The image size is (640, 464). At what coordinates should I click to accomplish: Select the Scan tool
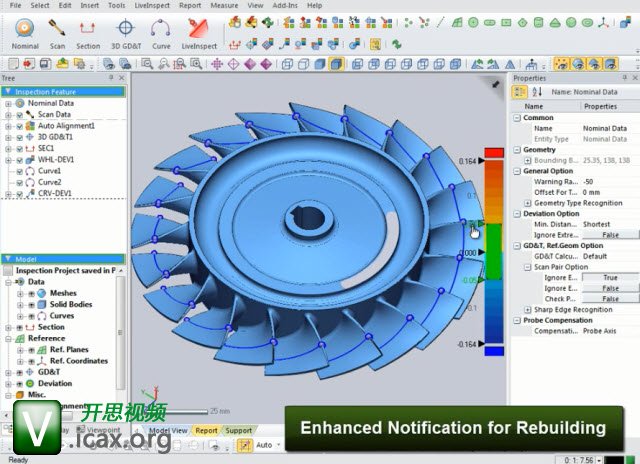(58, 31)
